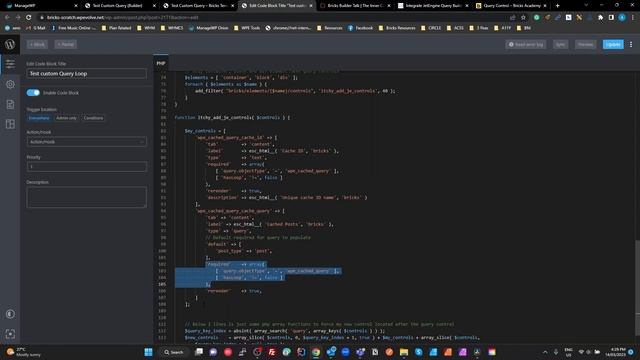This screenshot has width=640, height=360.
Task: Open the tab search dropdown in Chrome
Action: click(x=586, y=6)
